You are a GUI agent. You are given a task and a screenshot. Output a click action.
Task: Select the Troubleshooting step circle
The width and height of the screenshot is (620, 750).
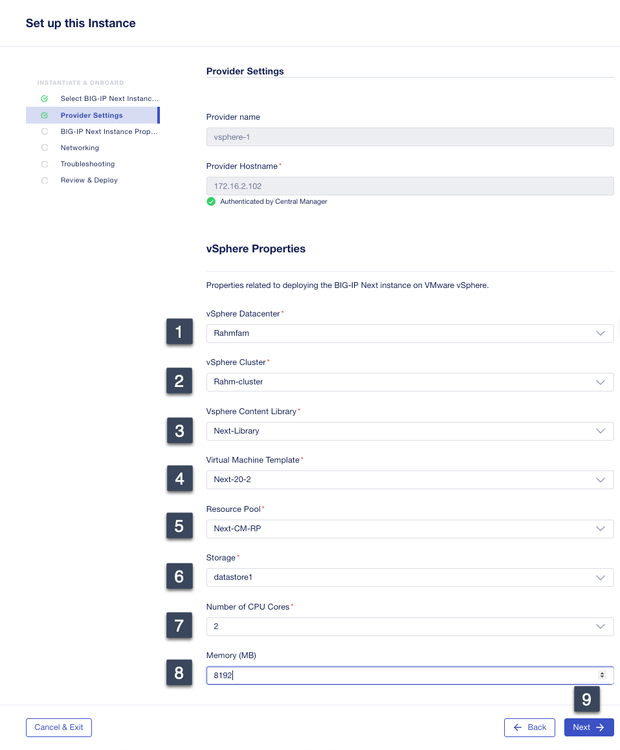[45, 164]
